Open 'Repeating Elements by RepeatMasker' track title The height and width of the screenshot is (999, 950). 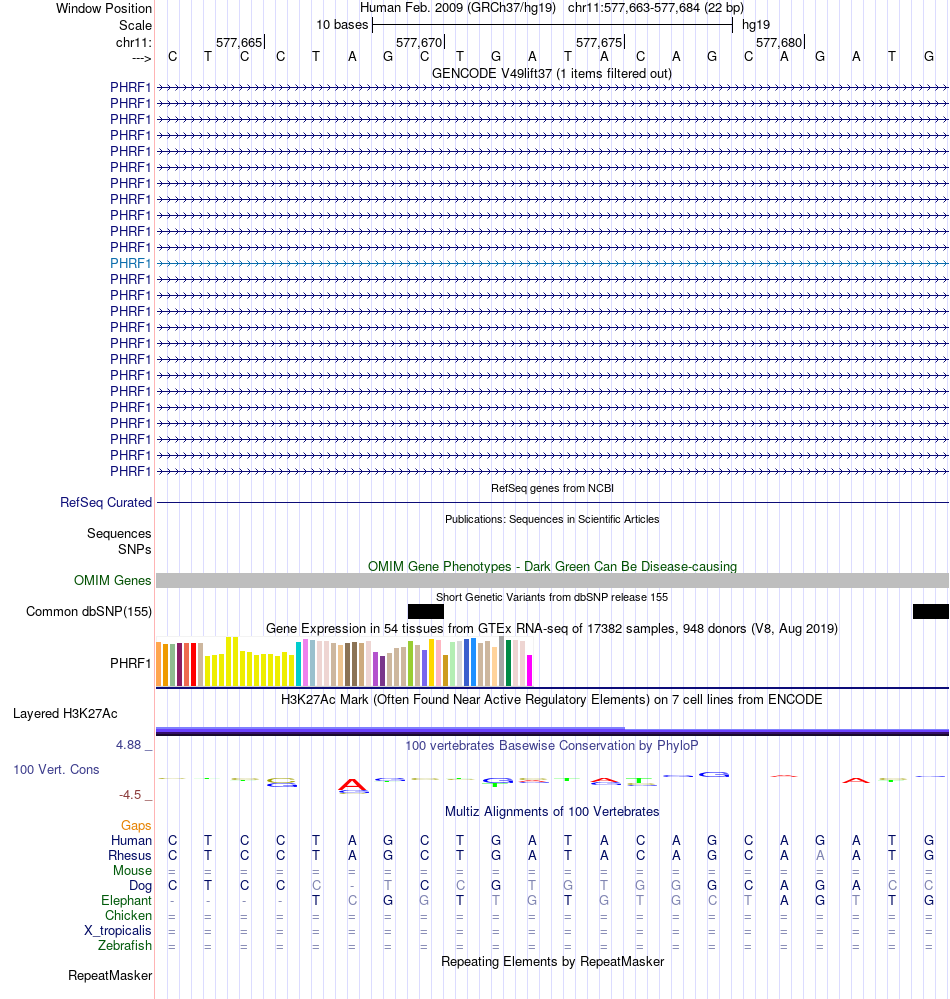(552, 961)
